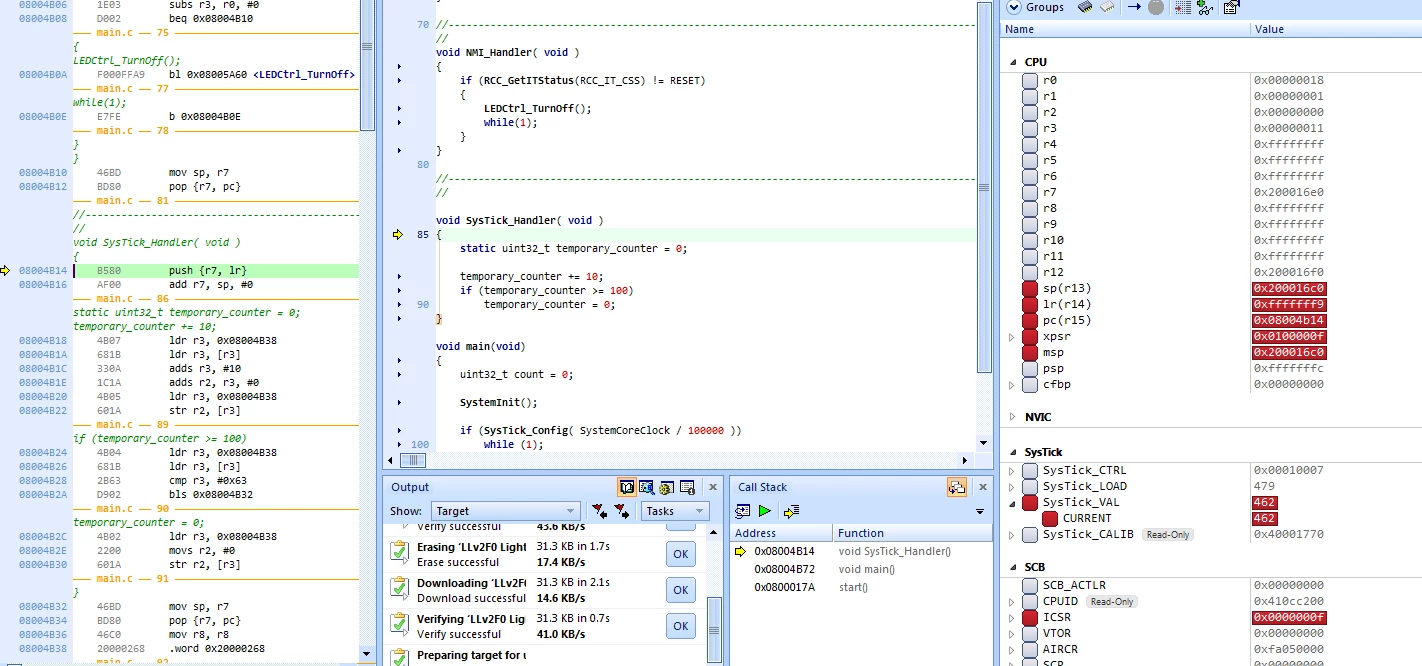1422x666 pixels.
Task: Click the Function column header in Call Stack
Action: [912, 533]
